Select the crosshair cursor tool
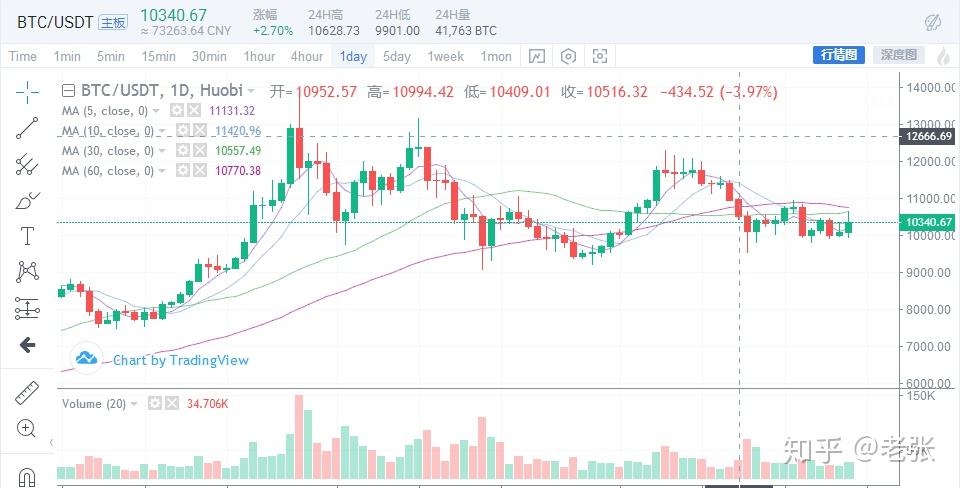The width and height of the screenshot is (960, 488). 27,92
